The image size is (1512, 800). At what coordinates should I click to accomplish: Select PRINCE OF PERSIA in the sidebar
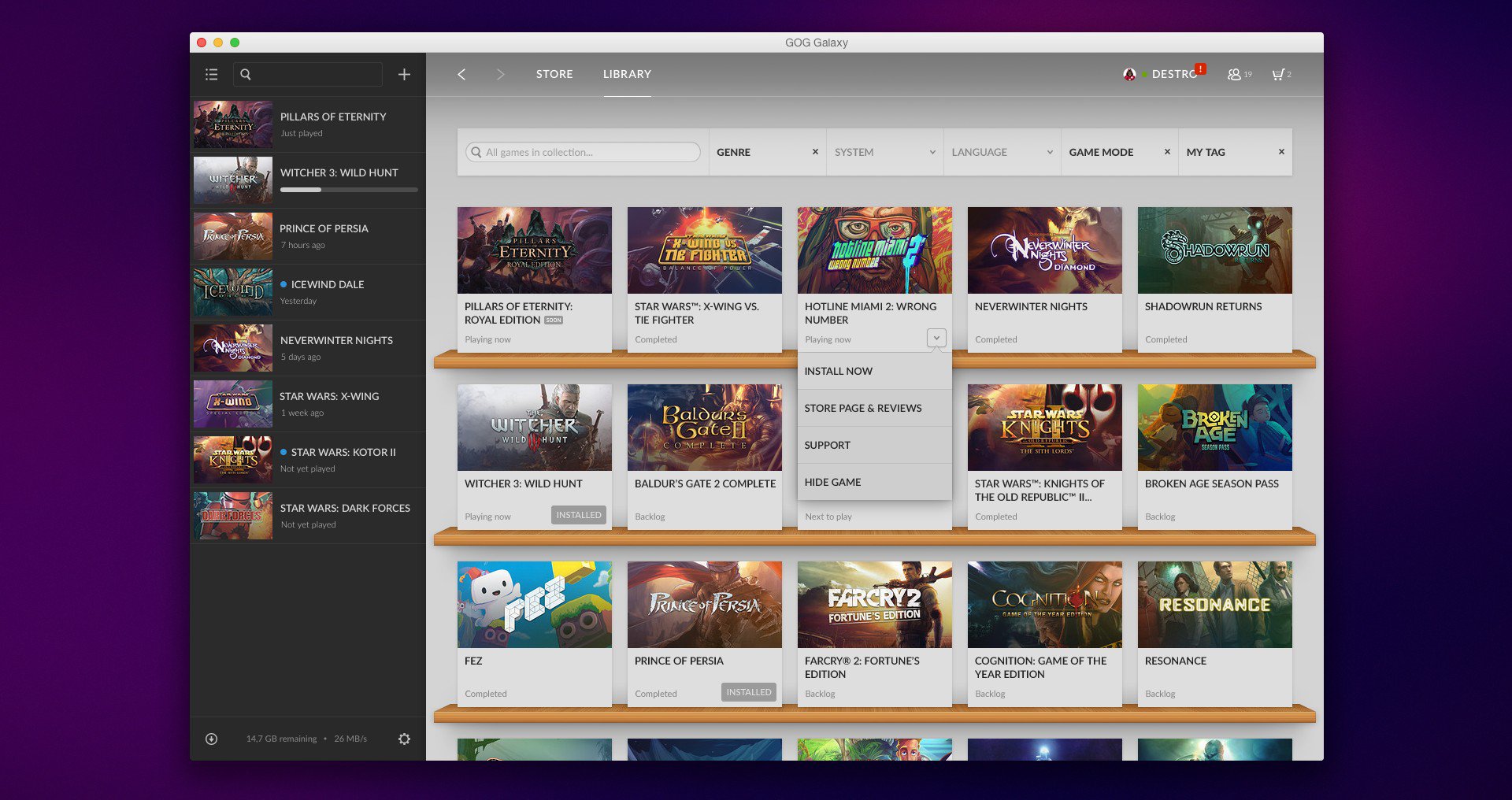tap(308, 236)
